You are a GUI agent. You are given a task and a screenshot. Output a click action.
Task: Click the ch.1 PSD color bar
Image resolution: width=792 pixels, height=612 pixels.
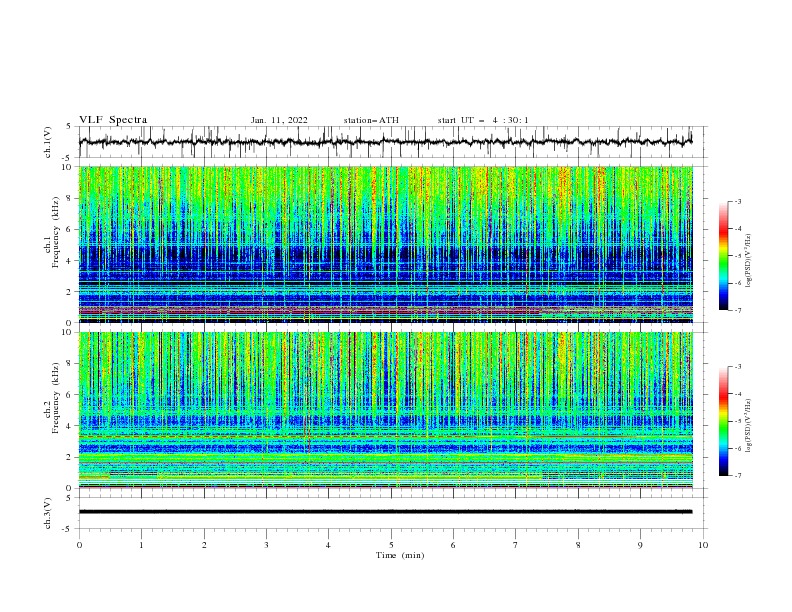[x=723, y=256]
